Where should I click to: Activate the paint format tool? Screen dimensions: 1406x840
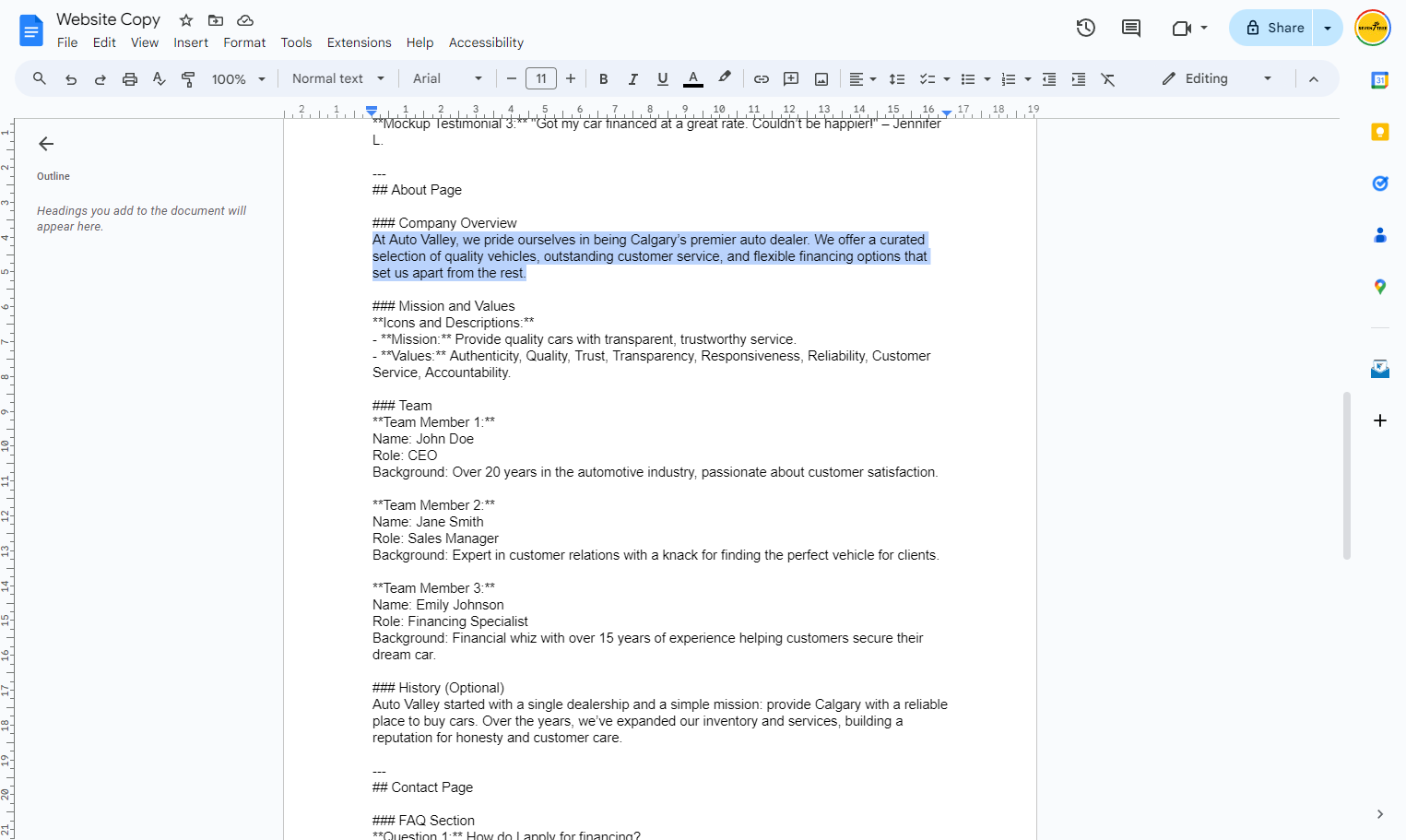click(189, 79)
